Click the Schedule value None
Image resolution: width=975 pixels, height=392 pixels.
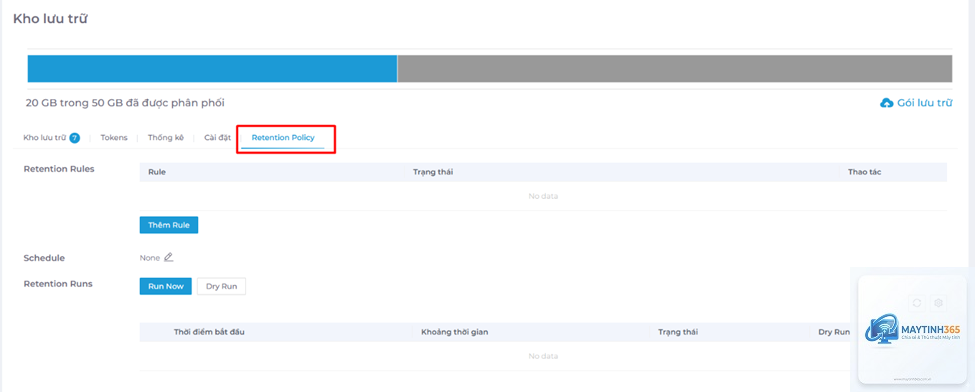[x=149, y=258]
